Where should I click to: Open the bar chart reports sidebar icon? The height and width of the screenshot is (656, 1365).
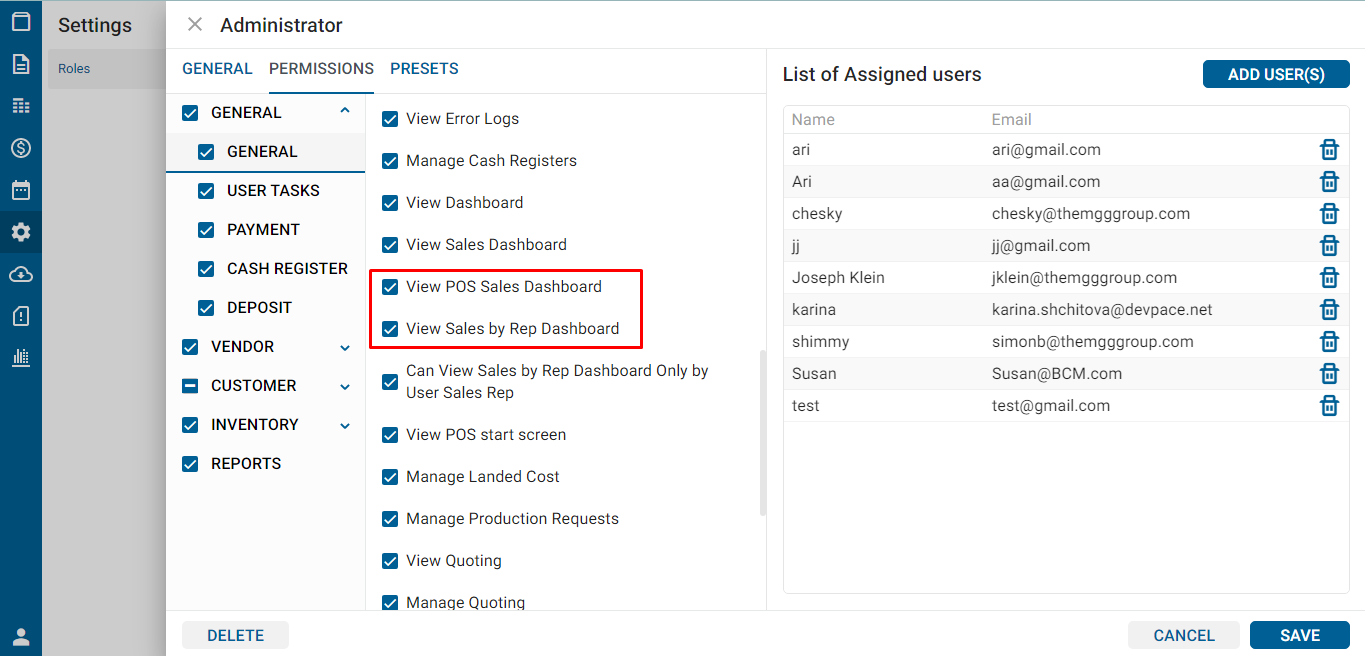21,357
